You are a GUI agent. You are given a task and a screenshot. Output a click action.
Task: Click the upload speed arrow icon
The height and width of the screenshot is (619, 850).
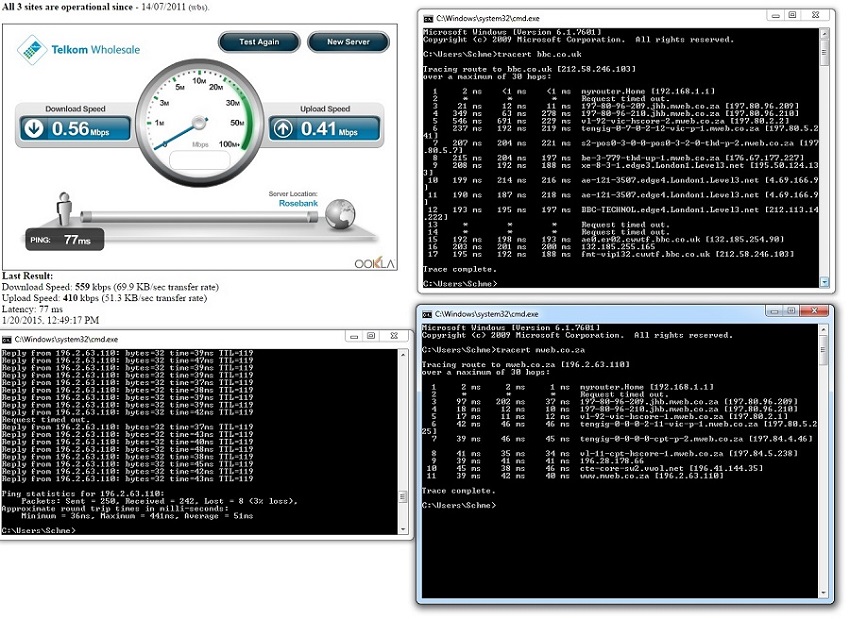pyautogui.click(x=284, y=128)
